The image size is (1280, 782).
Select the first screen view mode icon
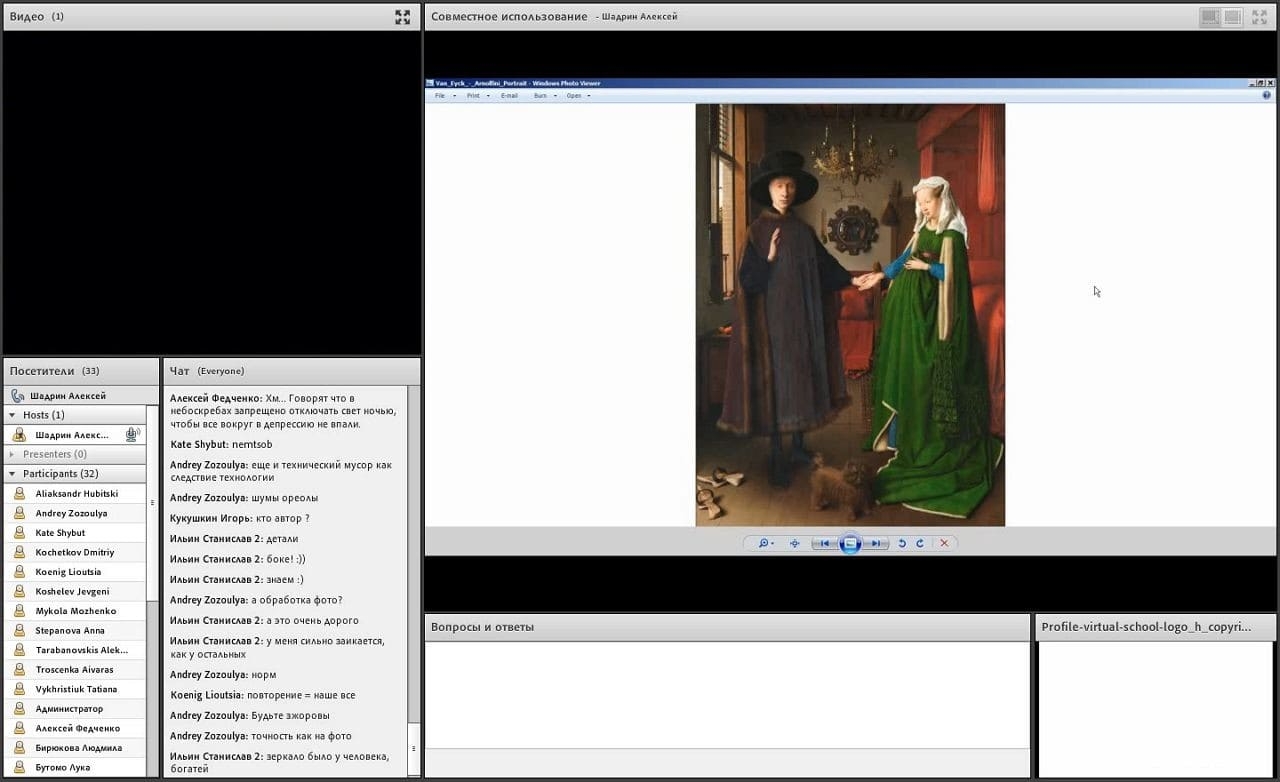pos(1209,17)
